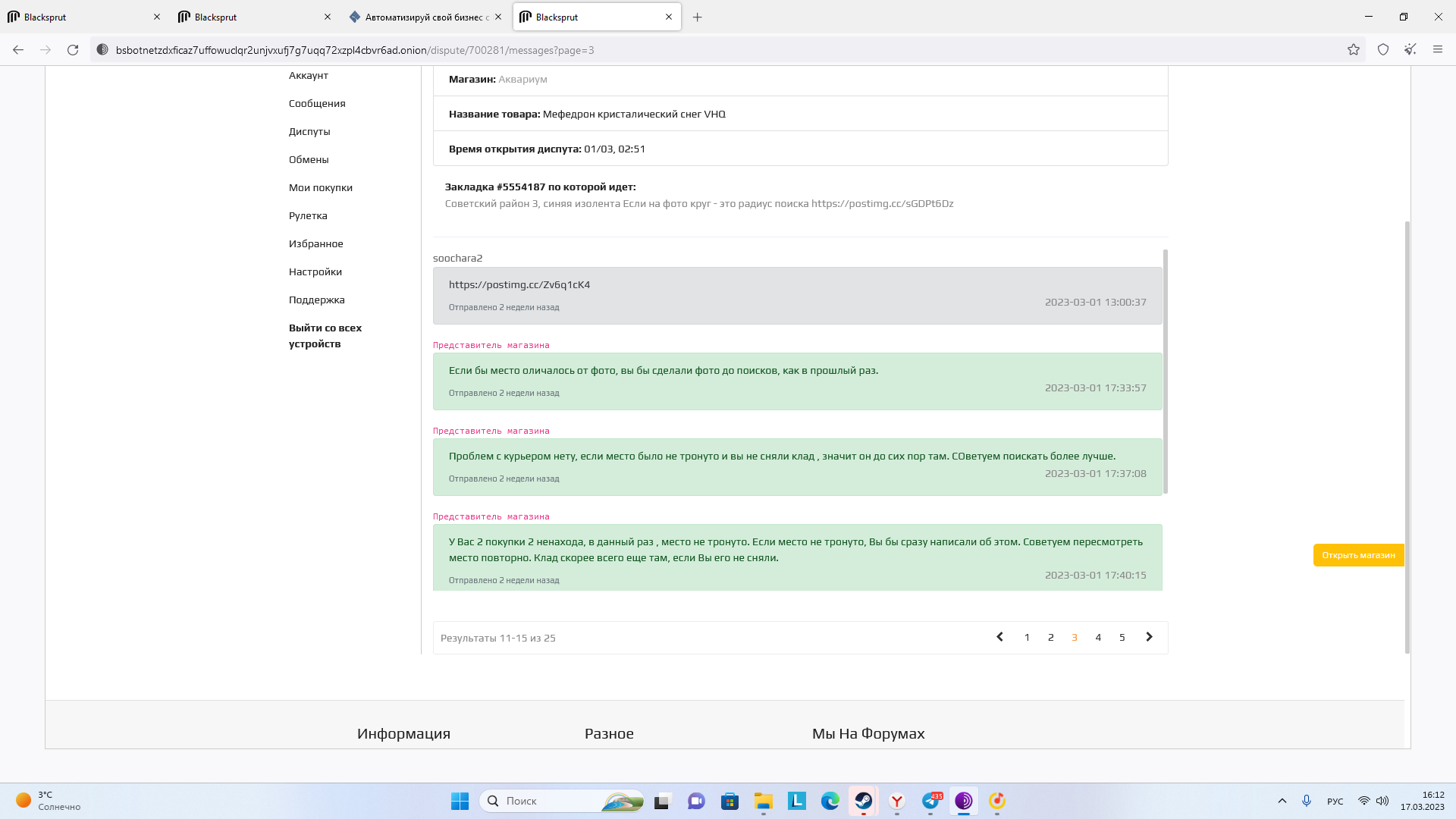Show onion site circuit info icon

click(102, 50)
